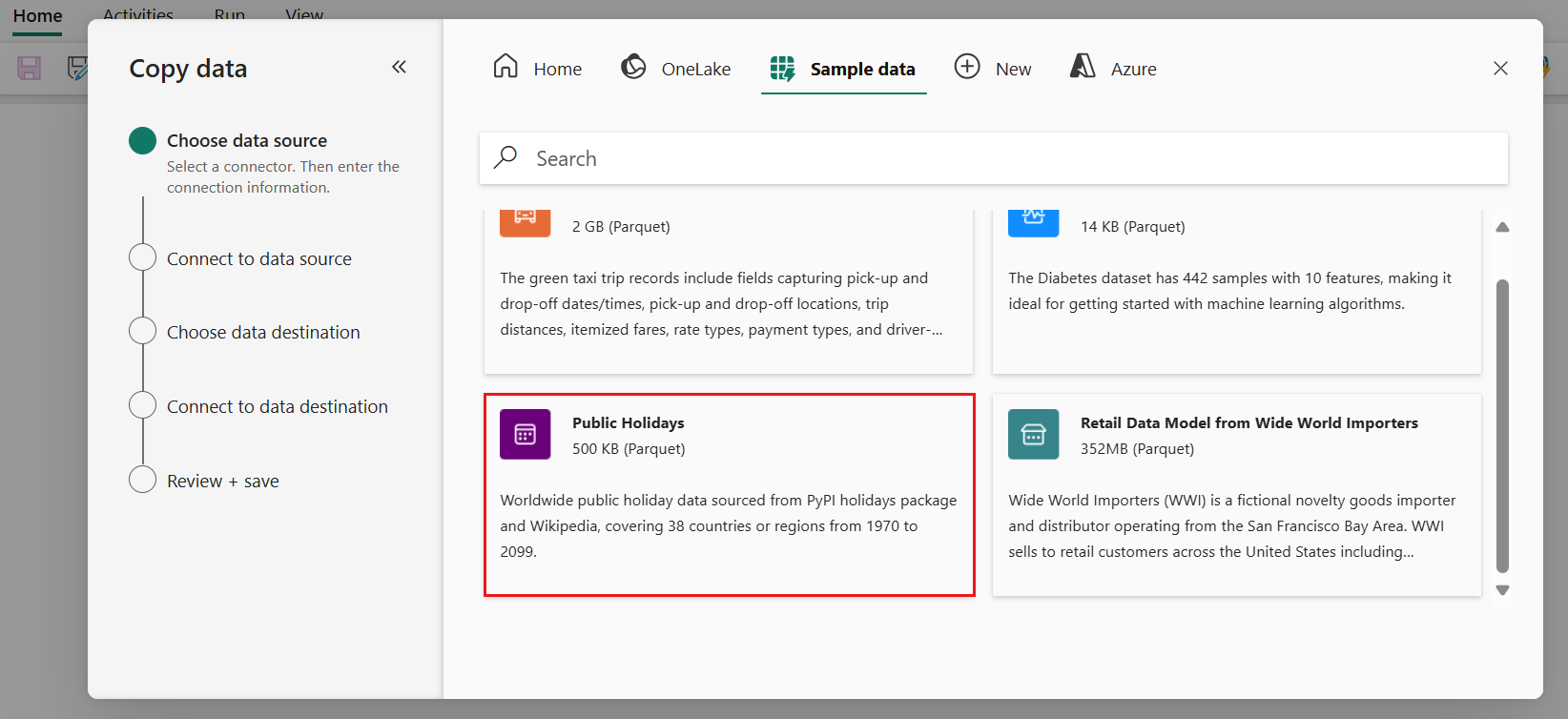Select the Review + save step circle
Screen dimensions: 1568x719
point(142,480)
